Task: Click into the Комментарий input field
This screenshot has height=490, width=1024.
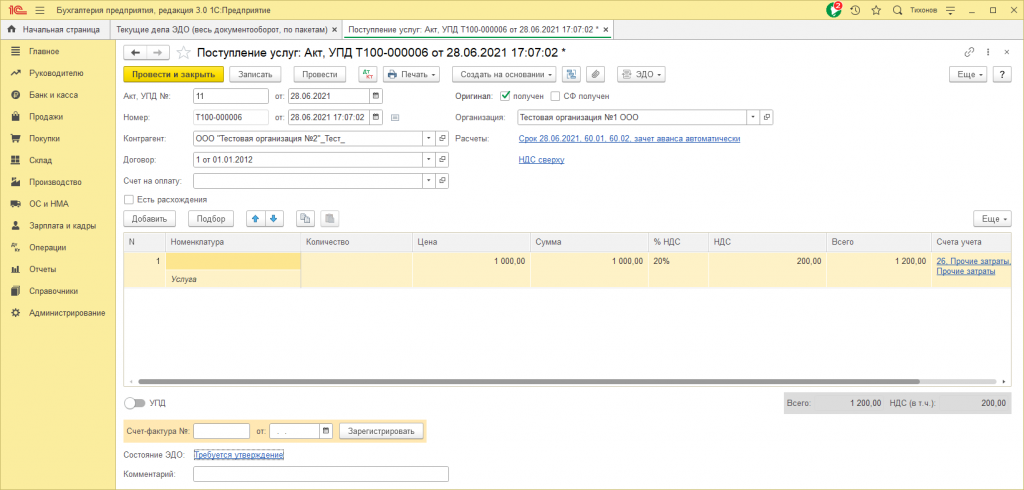Action: coord(321,474)
